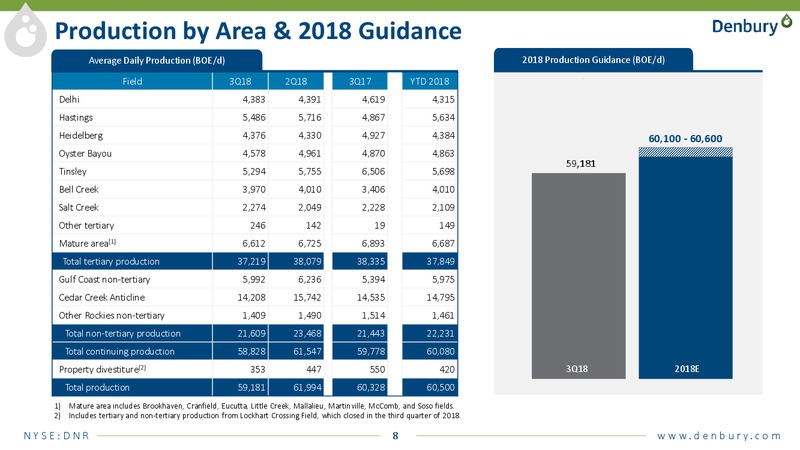Screen dimensions: 800x450
Task: Select the Hastings field row label
Action: [x=76, y=117]
